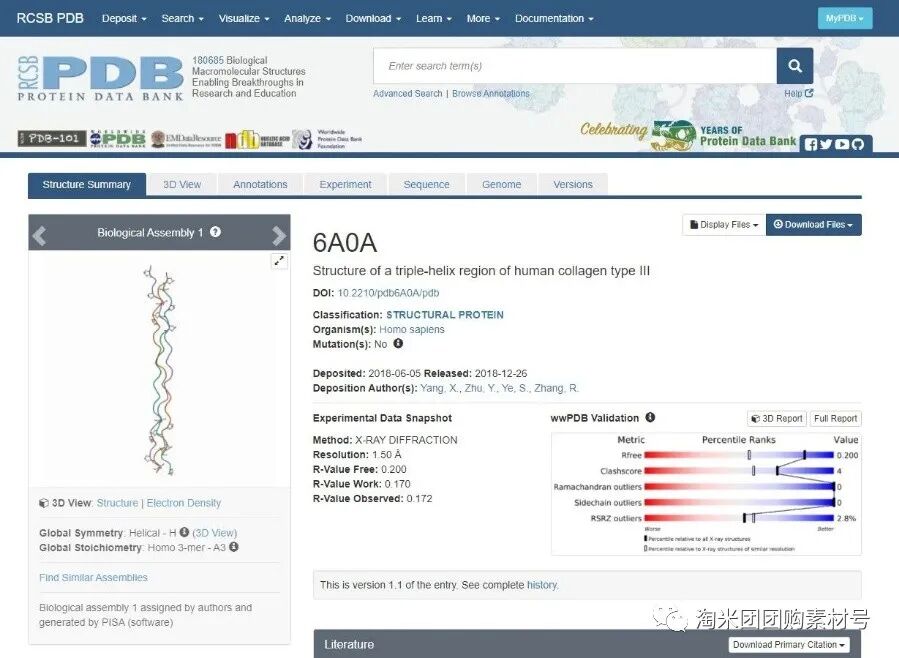
Task: Open the 3D Report button
Action: (x=777, y=418)
